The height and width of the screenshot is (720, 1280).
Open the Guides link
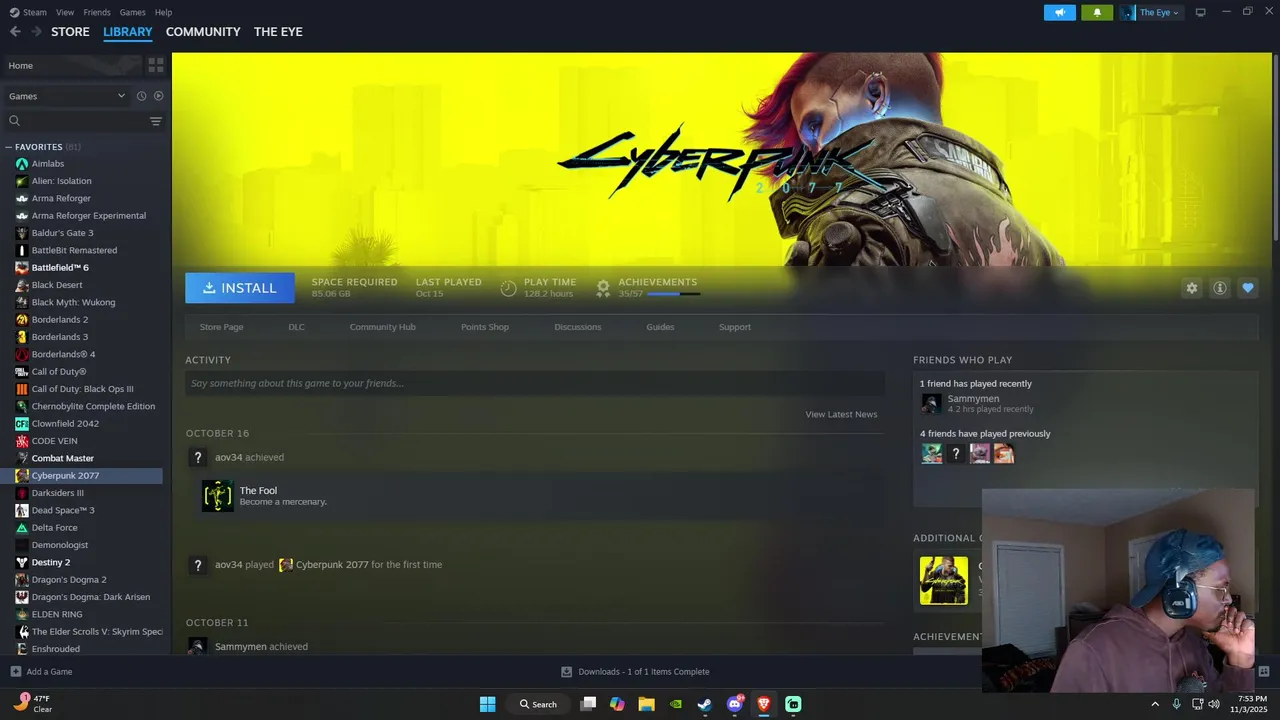660,327
